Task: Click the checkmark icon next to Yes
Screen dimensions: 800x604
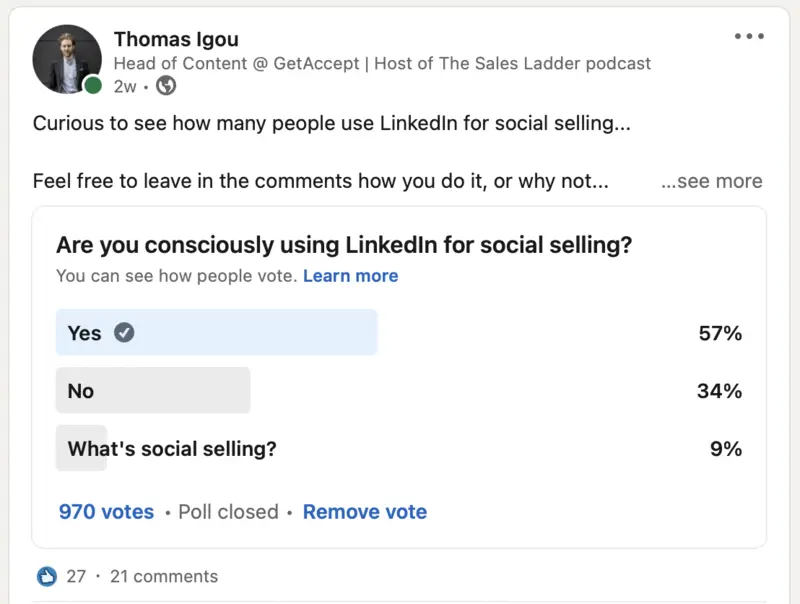Action: (x=124, y=333)
